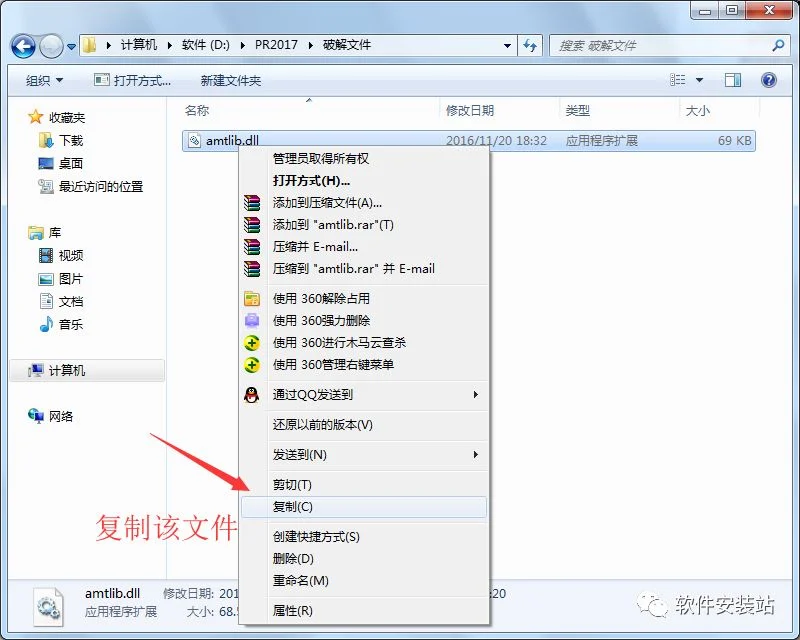Go back with the blue Back arrow

pyautogui.click(x=23, y=46)
